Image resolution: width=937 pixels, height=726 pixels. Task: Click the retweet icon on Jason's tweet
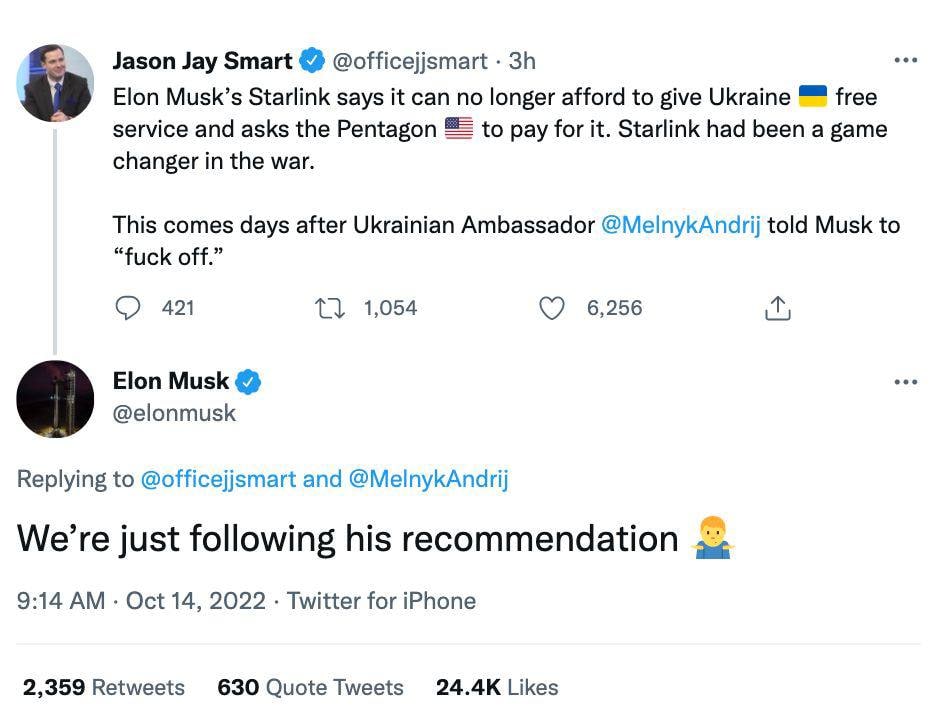click(329, 308)
